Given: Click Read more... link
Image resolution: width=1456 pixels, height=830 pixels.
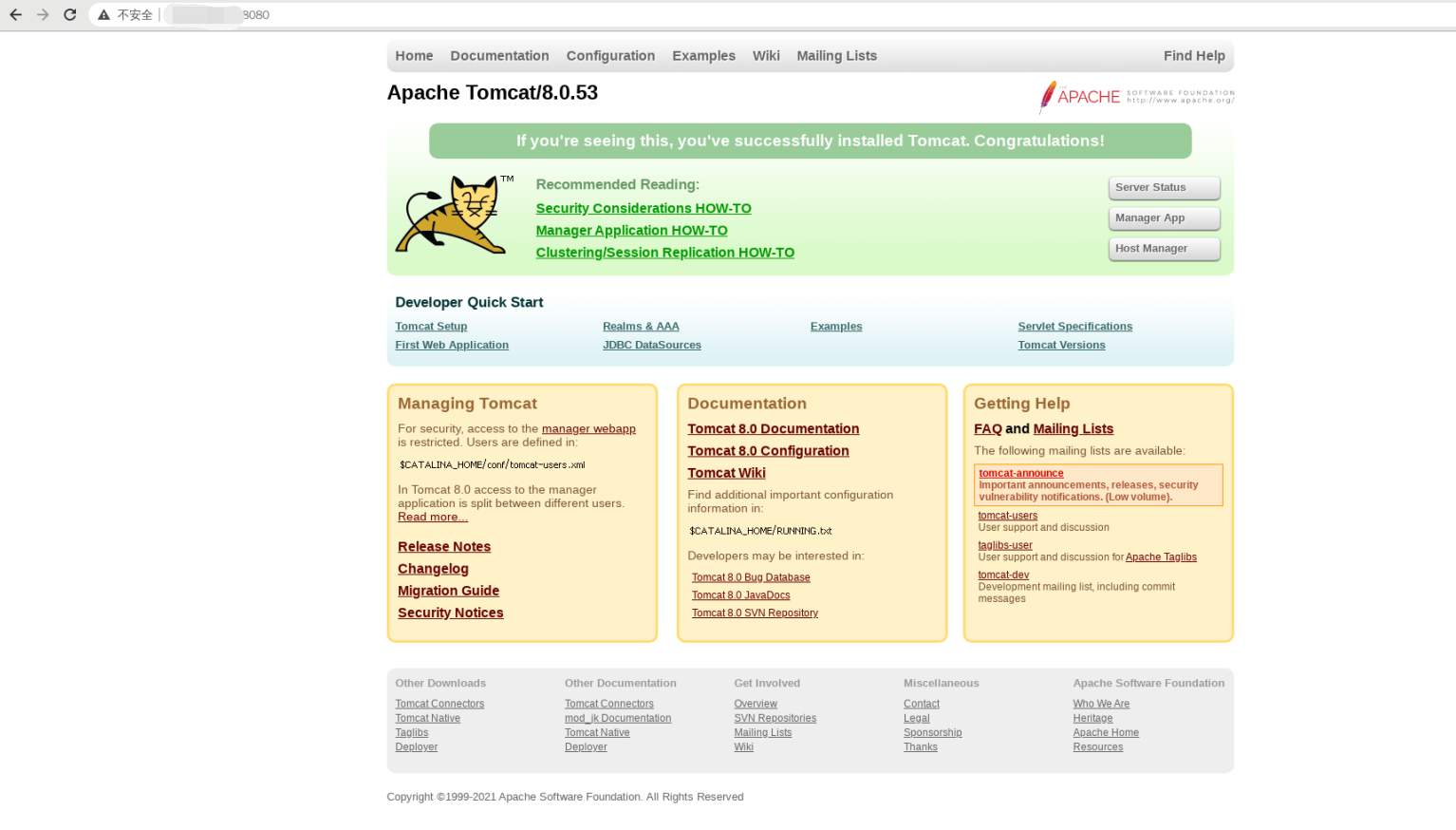Looking at the screenshot, I should tap(433, 518).
